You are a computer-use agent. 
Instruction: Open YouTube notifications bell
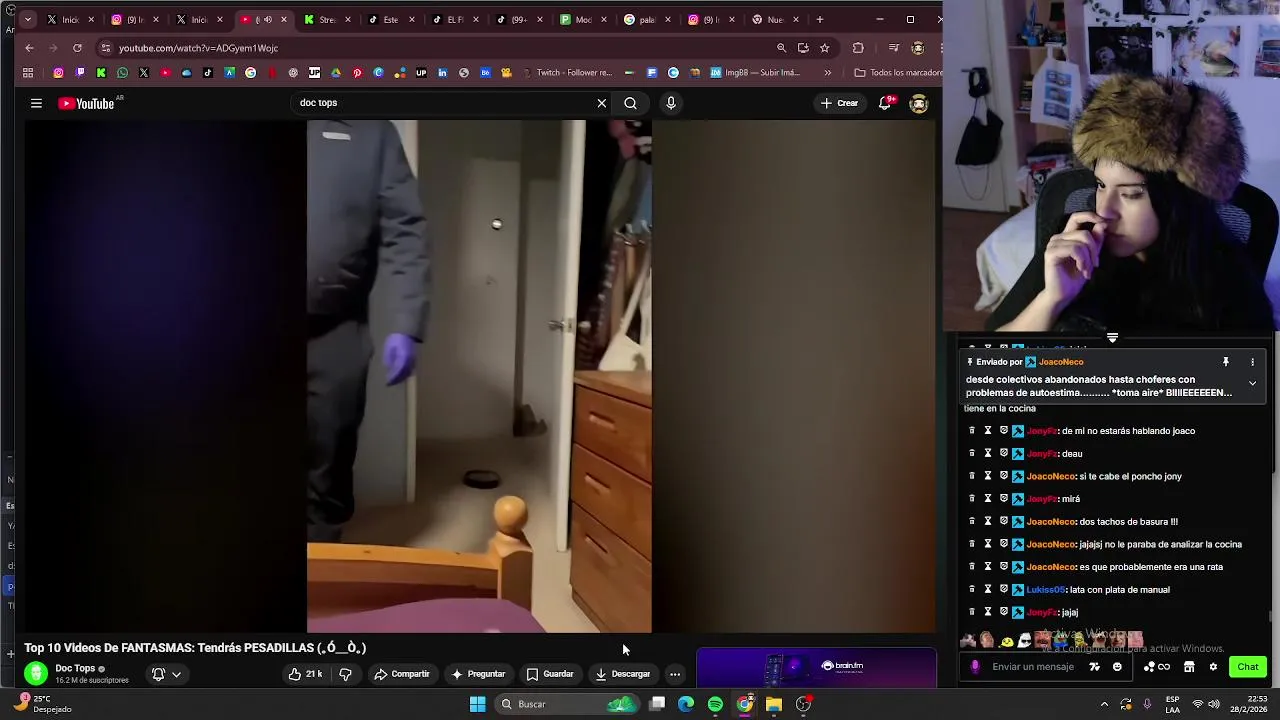point(885,103)
